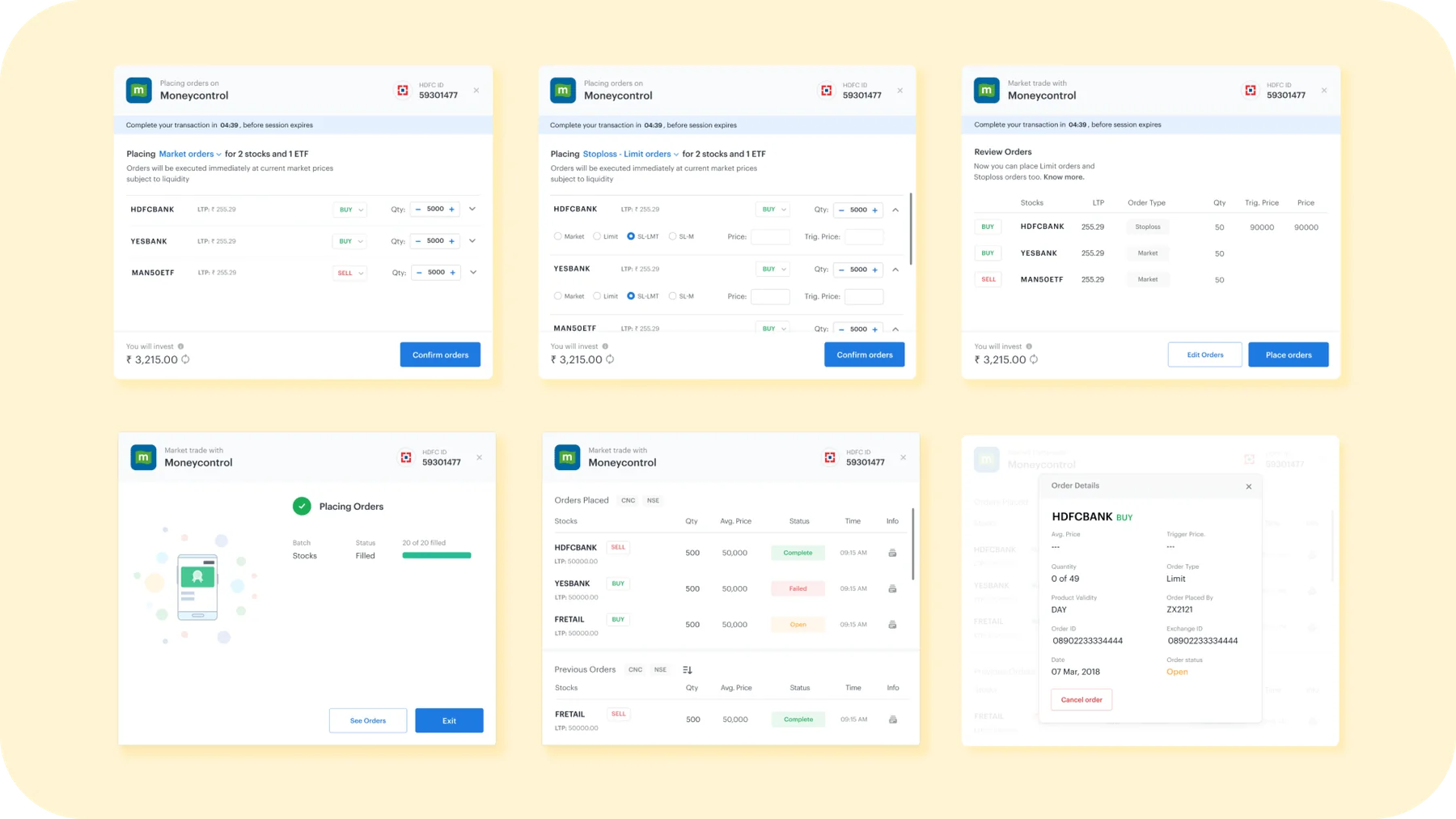Viewport: 1456px width, 819px height.
Task: Click Confirm orders in Market orders panel
Action: tap(440, 354)
